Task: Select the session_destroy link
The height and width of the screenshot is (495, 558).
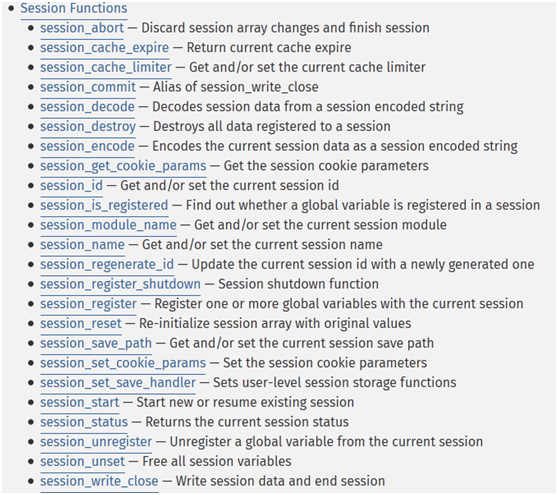Action: tap(88, 126)
